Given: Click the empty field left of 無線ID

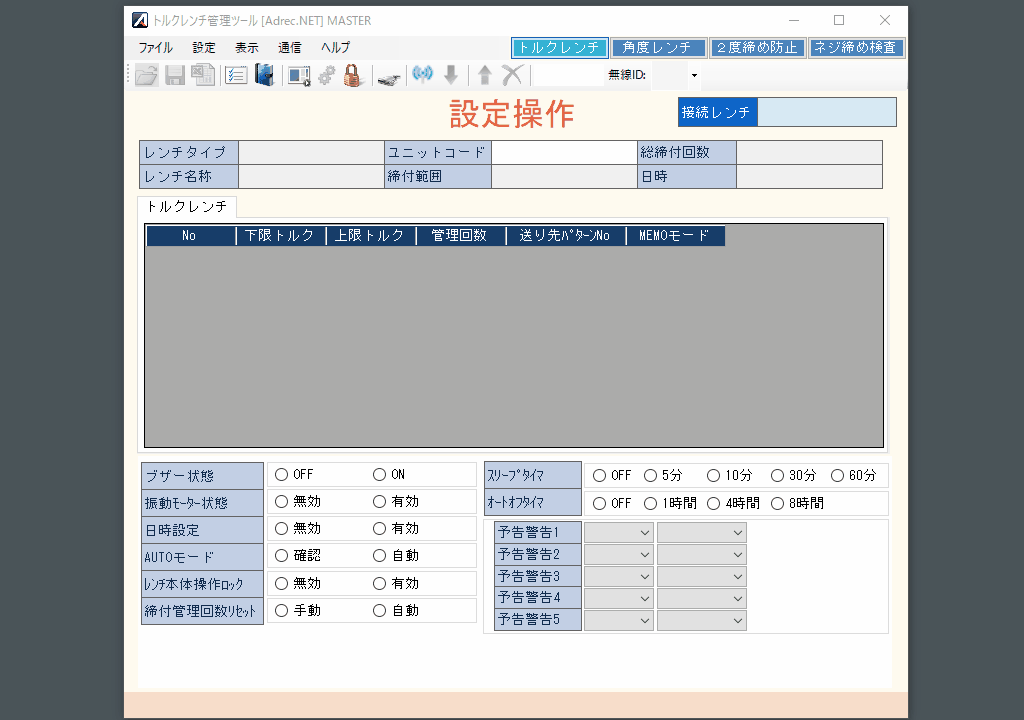Looking at the screenshot, I should [568, 75].
